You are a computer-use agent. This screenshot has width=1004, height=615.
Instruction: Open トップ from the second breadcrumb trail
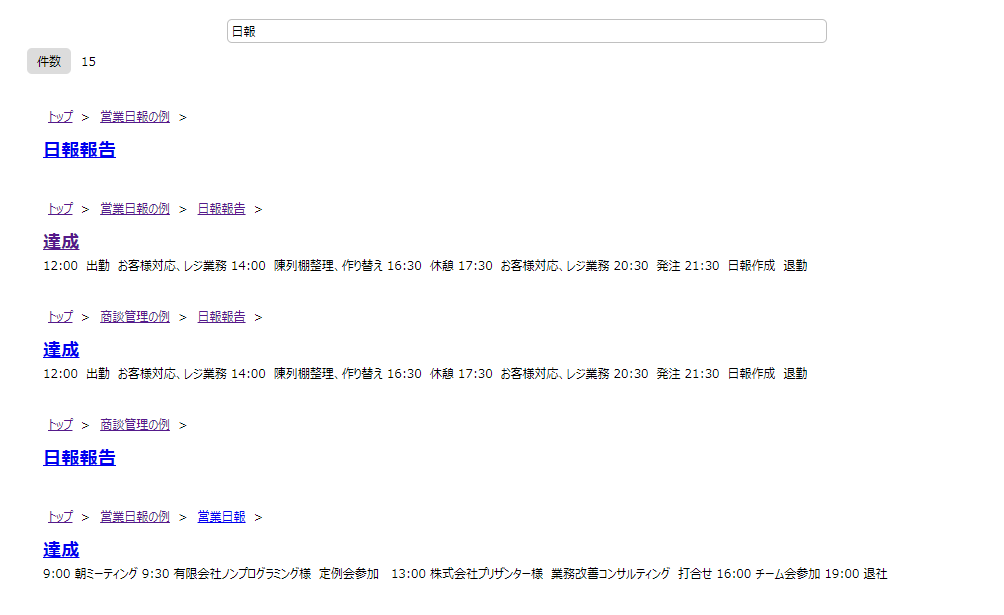59,208
